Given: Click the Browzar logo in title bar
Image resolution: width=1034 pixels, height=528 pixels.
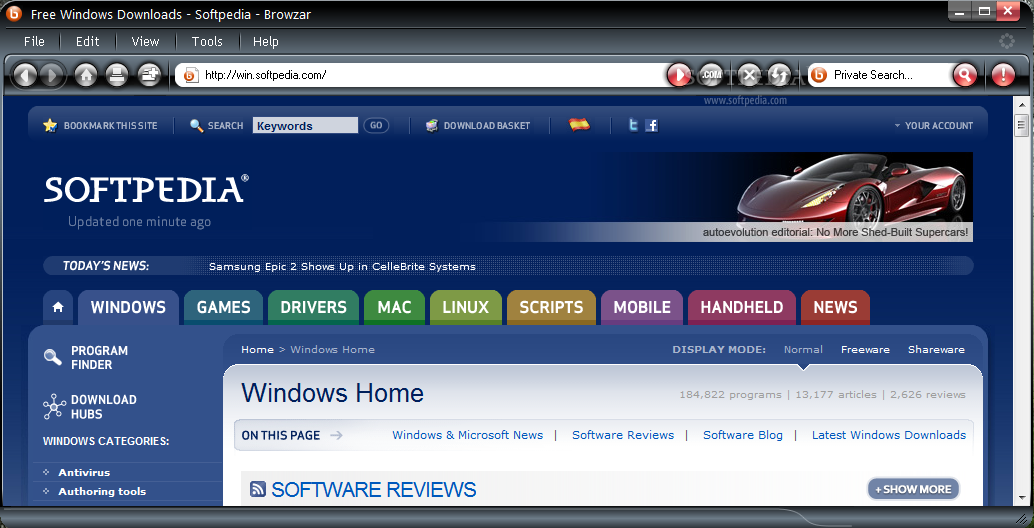Looking at the screenshot, I should pos(14,13).
